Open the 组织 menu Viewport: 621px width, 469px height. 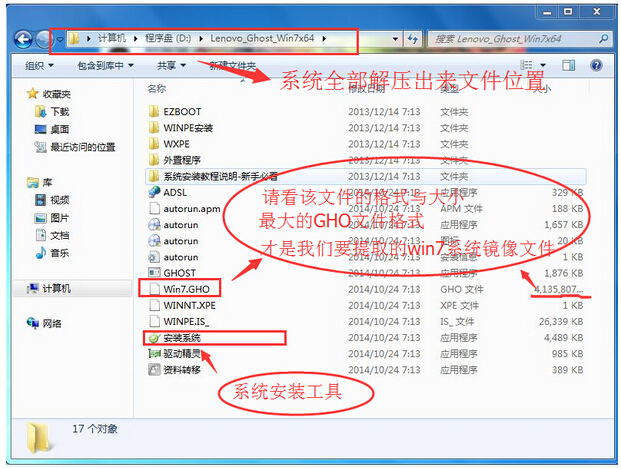pos(39,65)
